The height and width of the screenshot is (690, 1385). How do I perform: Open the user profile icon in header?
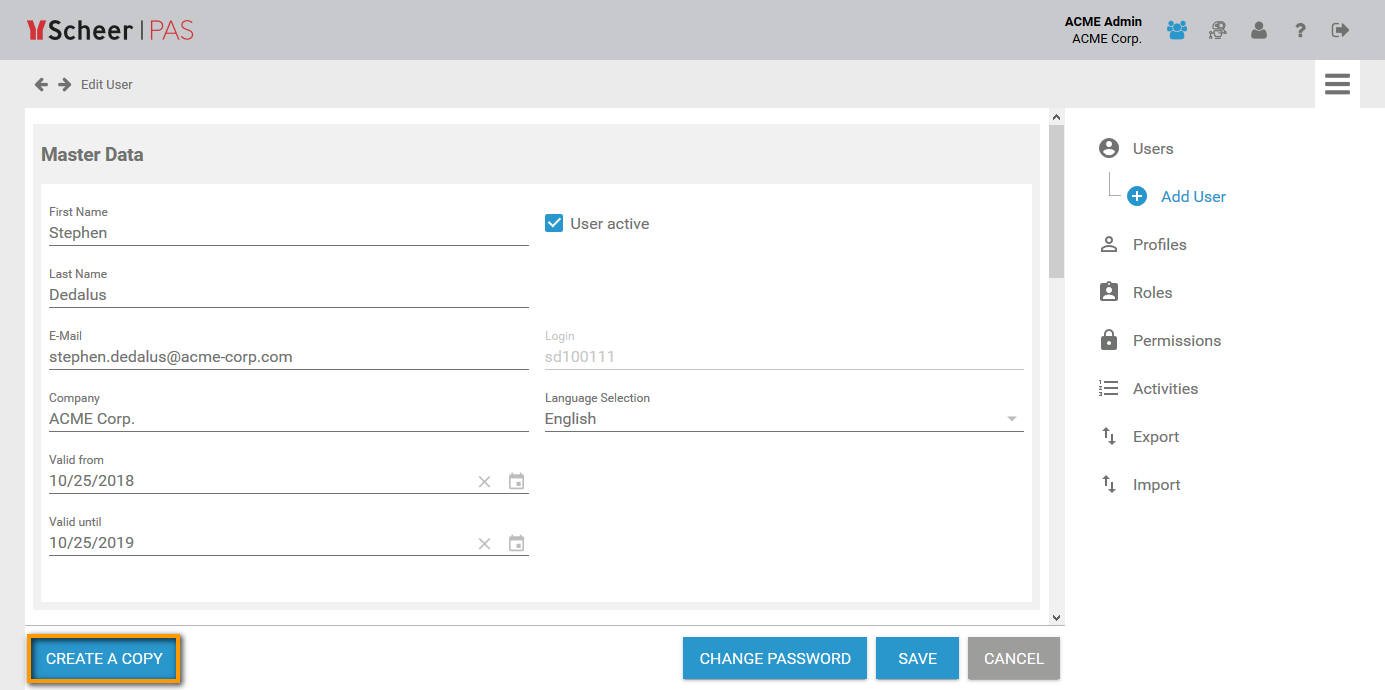[1259, 31]
